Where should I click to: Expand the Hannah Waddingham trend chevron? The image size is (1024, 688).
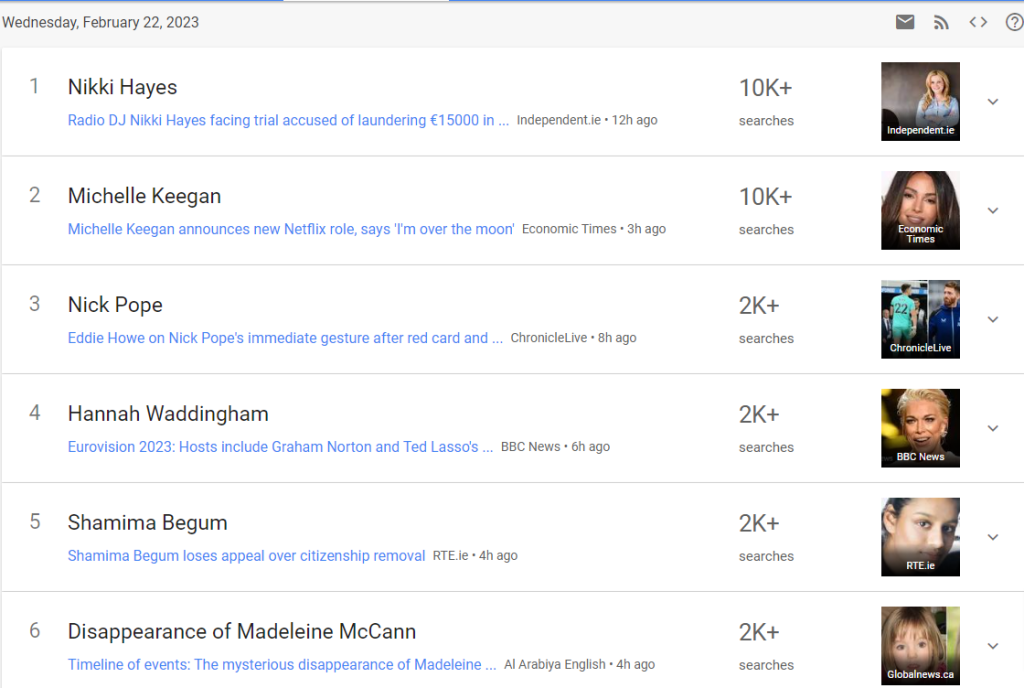coord(993,429)
